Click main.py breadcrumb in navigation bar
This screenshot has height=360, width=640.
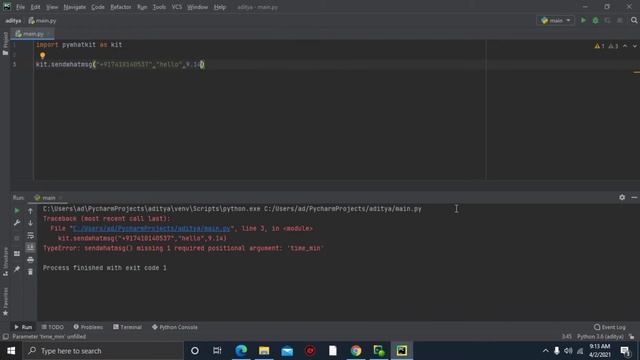(x=42, y=20)
